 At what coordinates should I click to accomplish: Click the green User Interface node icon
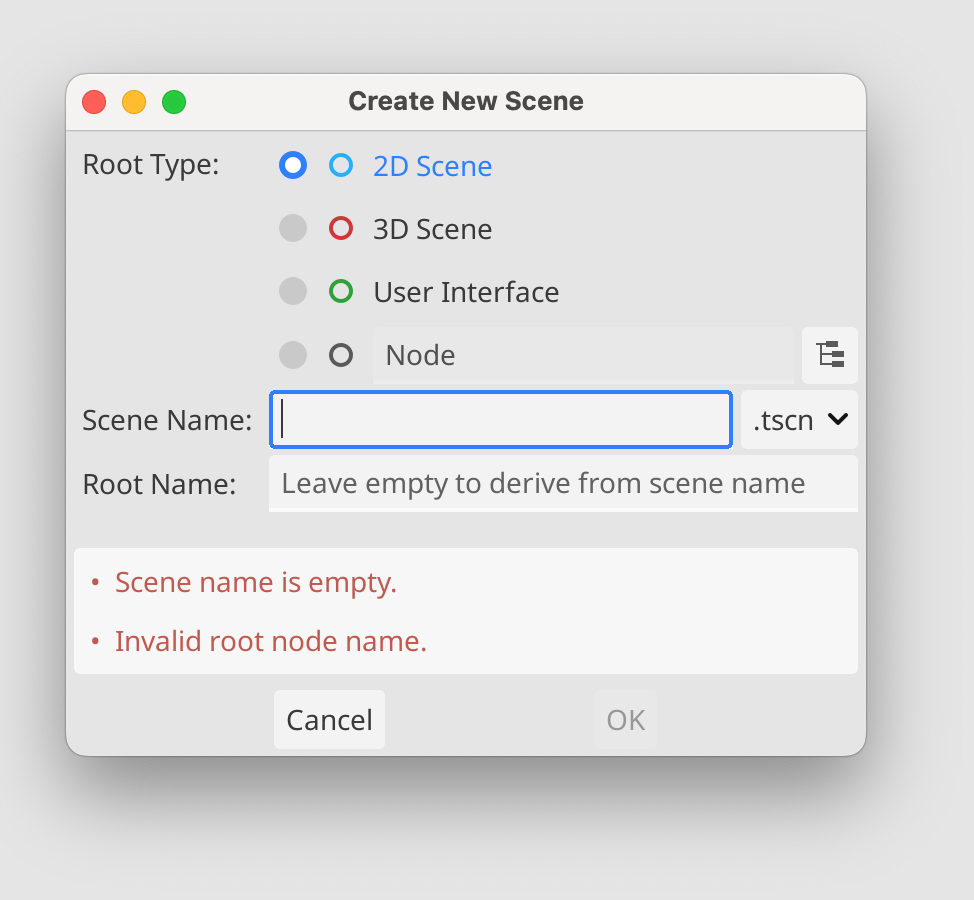point(341,291)
